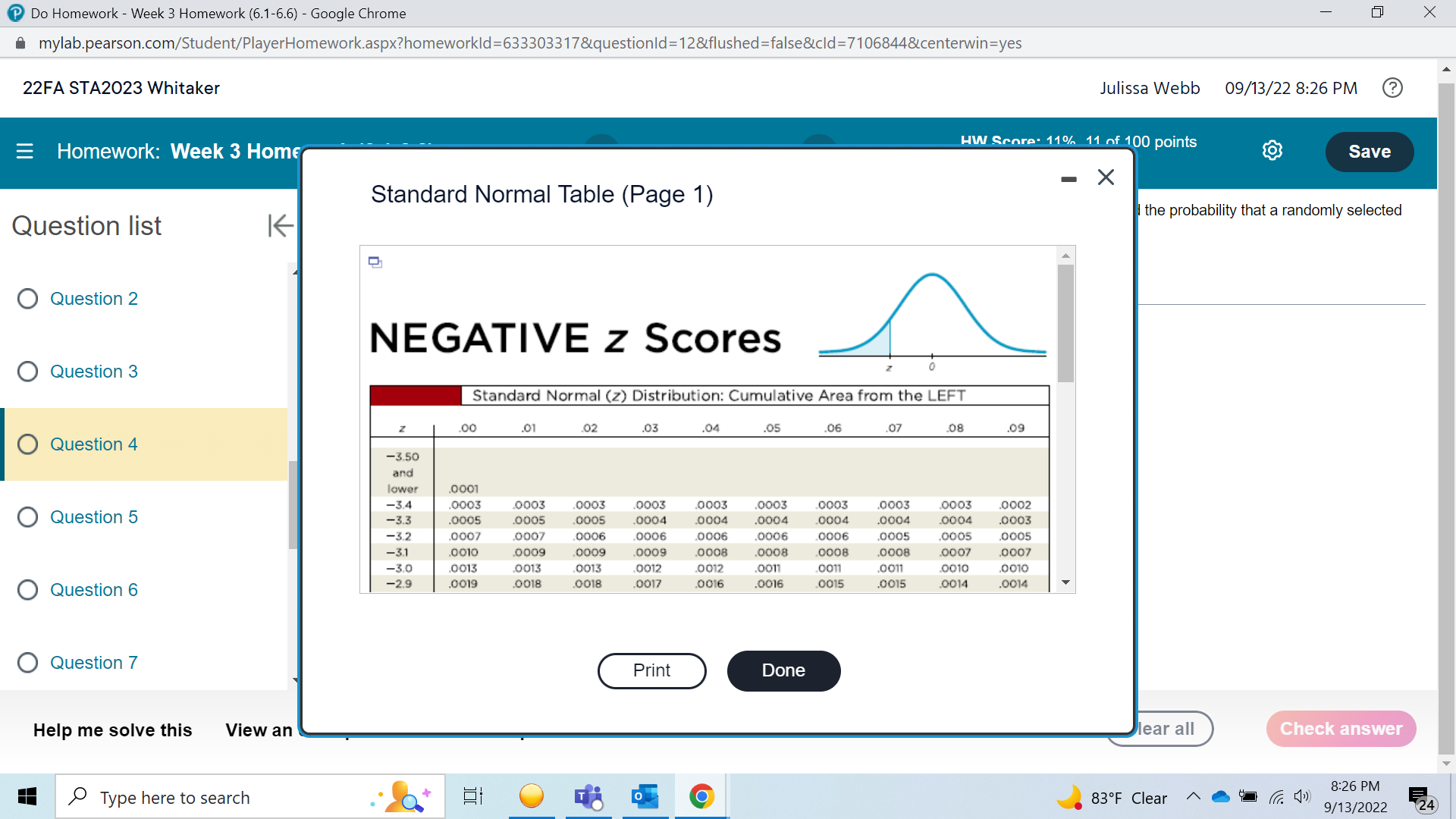Image resolution: width=1456 pixels, height=819 pixels.
Task: Click the Print button in the dialog
Action: click(651, 670)
